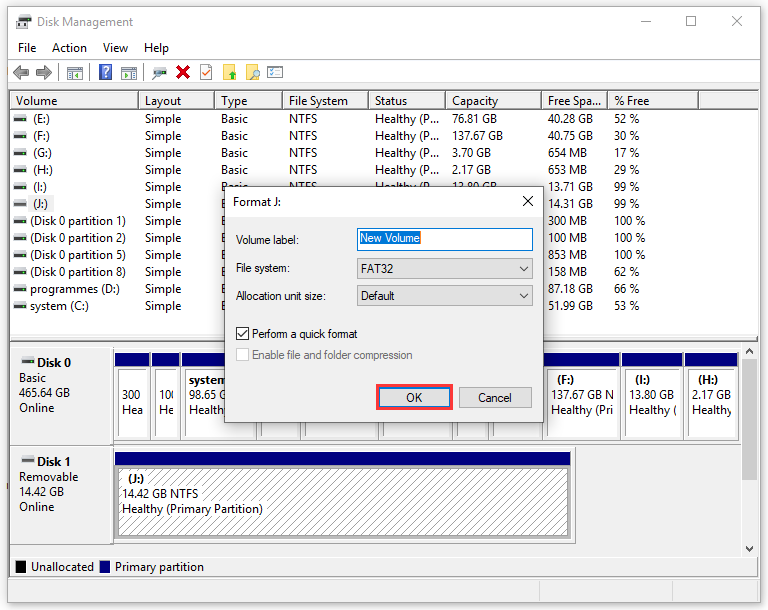Image resolution: width=768 pixels, height=610 pixels.
Task: Click the Unallocated black legend swatch
Action: [21, 567]
